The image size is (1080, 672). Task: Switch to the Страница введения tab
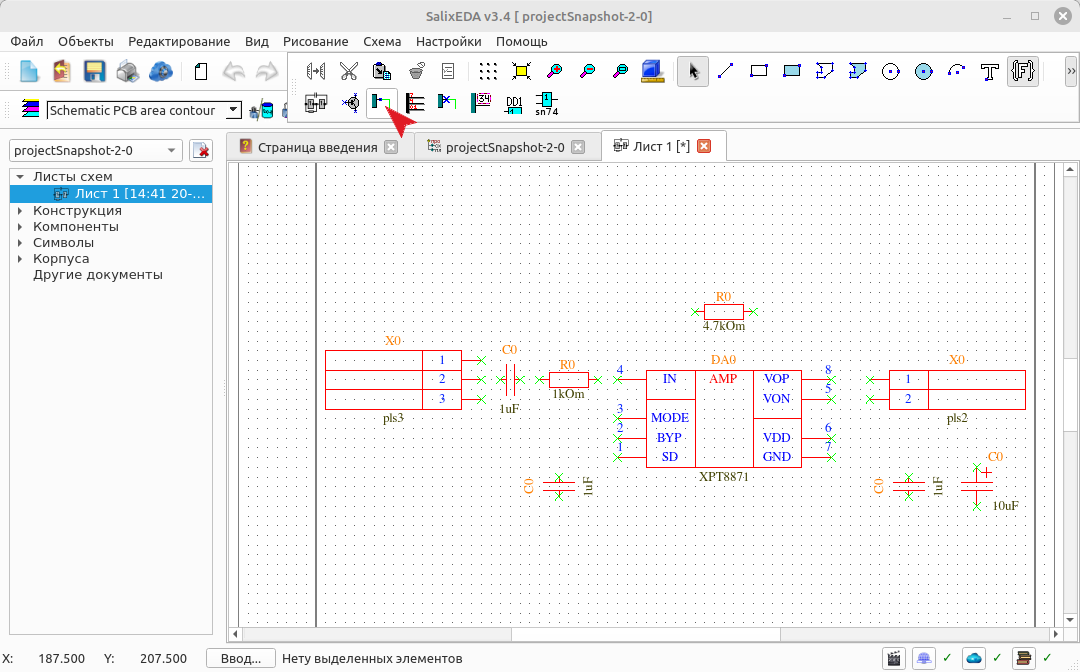pyautogui.click(x=318, y=147)
